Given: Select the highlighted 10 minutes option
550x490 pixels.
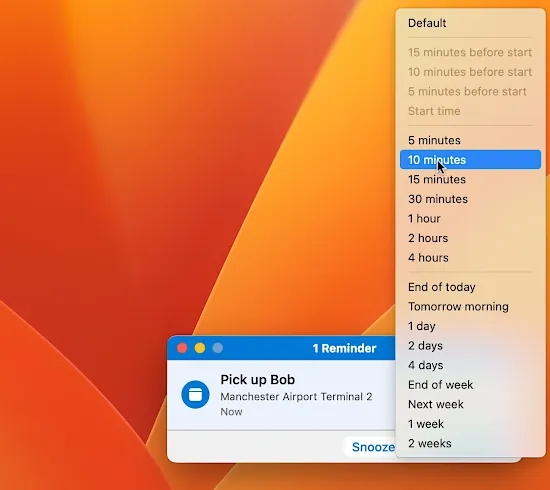Looking at the screenshot, I should pyautogui.click(x=470, y=160).
